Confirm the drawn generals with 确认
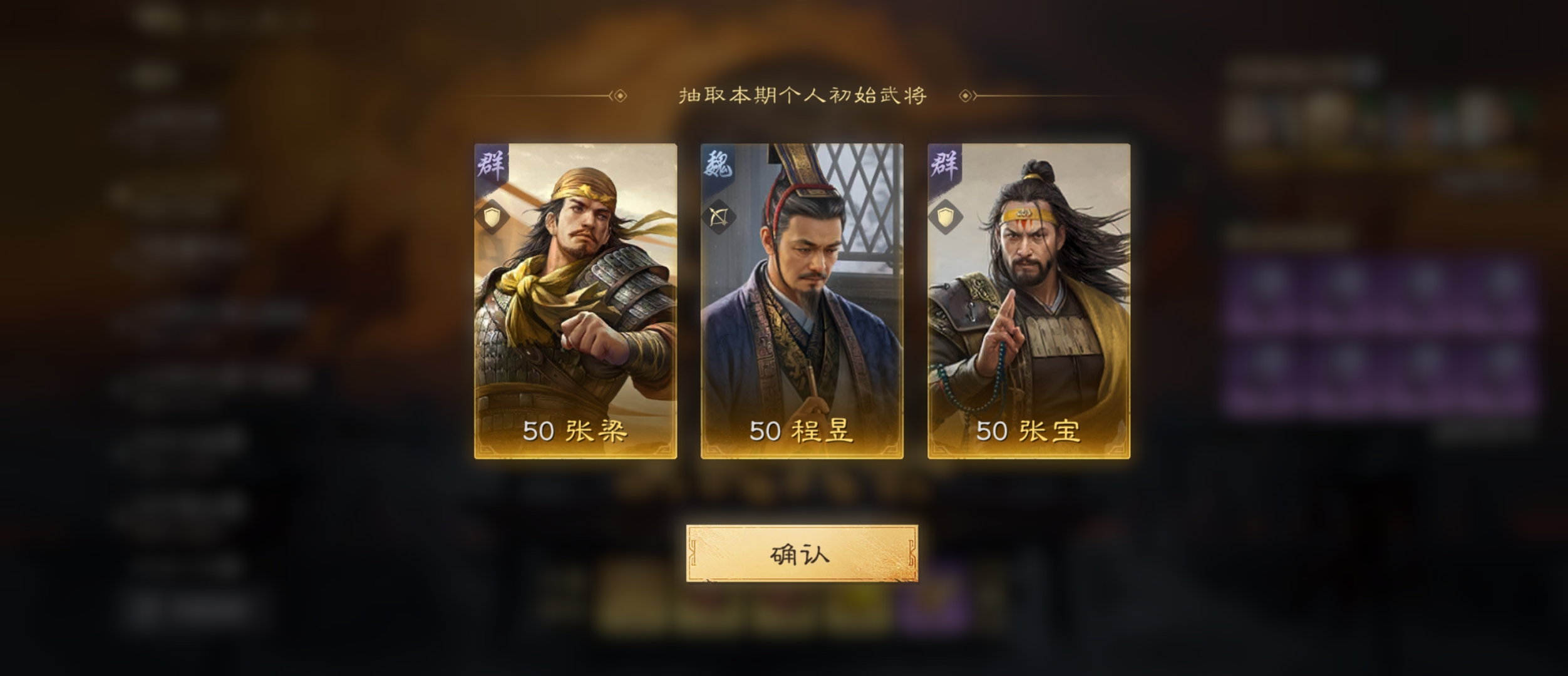Image resolution: width=1568 pixels, height=676 pixels. [x=802, y=554]
